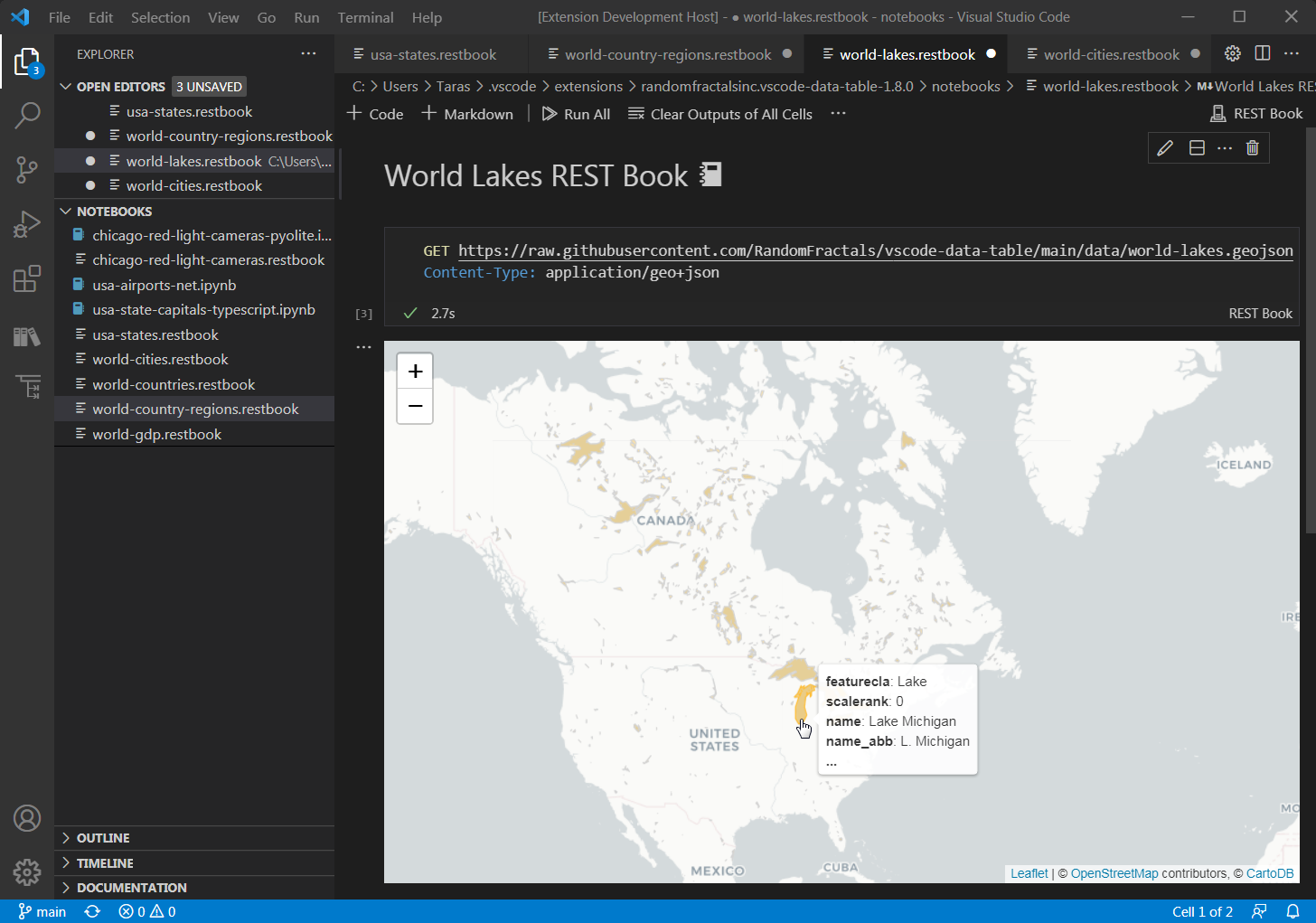The width and height of the screenshot is (1316, 923).
Task: Edit the cell using the pencil icon
Action: coord(1164,147)
